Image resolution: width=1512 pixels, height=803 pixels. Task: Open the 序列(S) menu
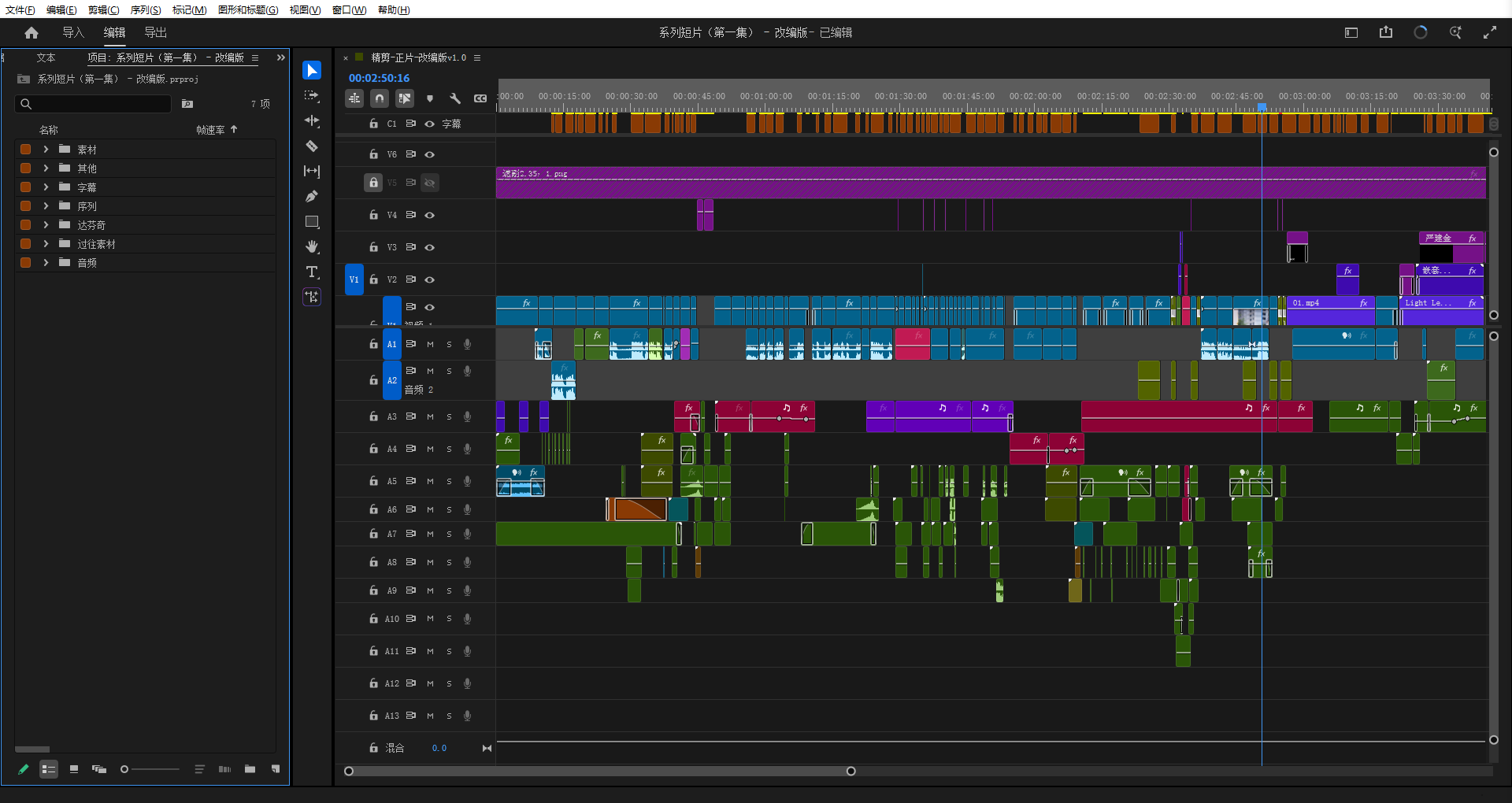point(146,9)
